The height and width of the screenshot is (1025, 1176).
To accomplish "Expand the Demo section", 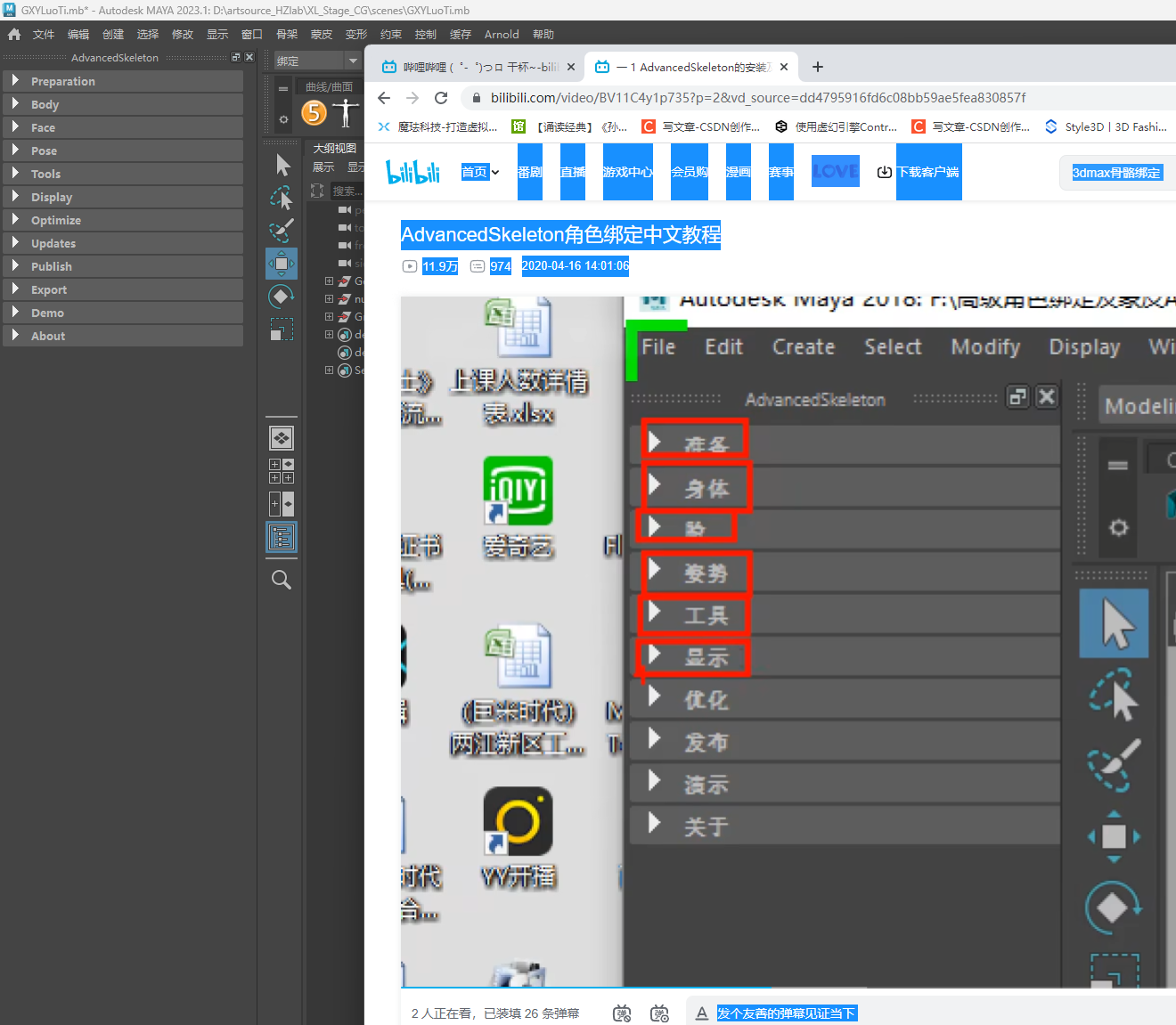I will [123, 313].
